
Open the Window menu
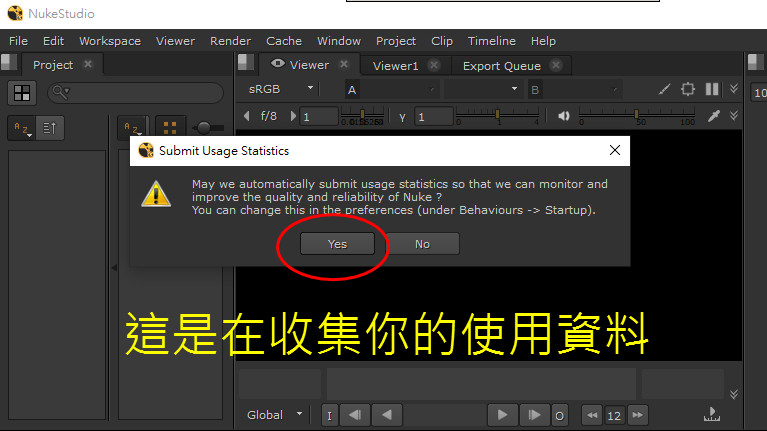point(339,41)
